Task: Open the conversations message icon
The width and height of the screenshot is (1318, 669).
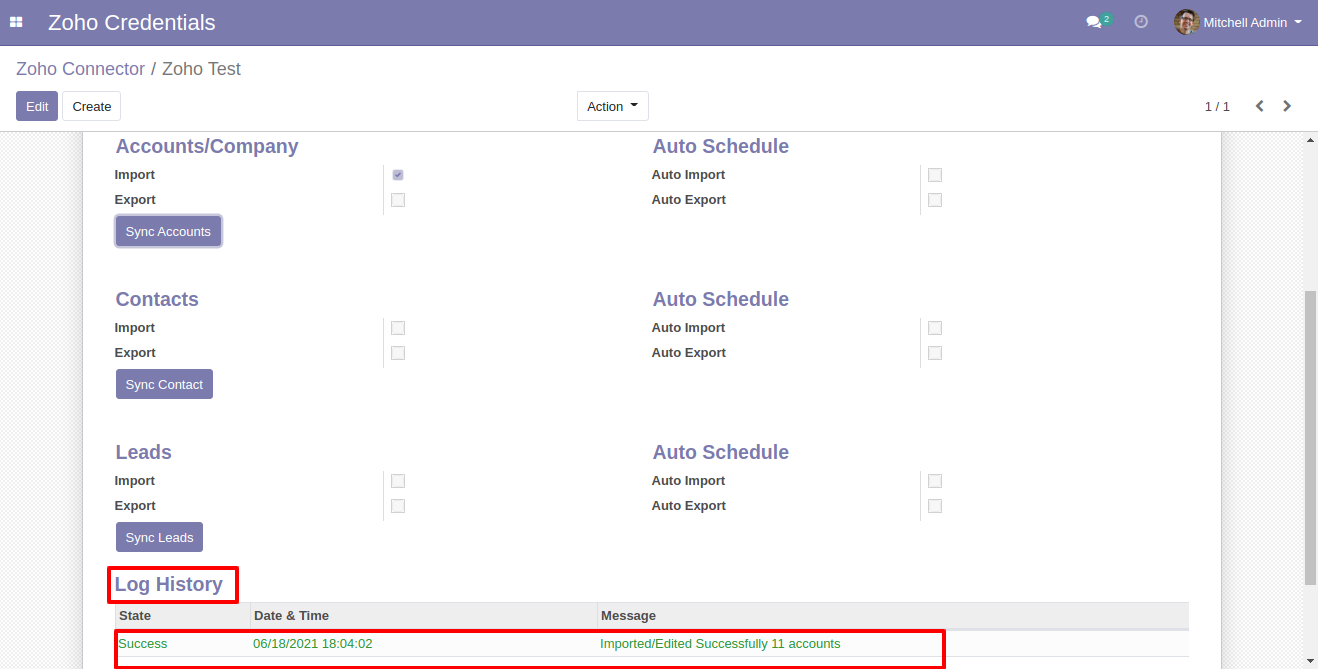Action: tap(1094, 22)
